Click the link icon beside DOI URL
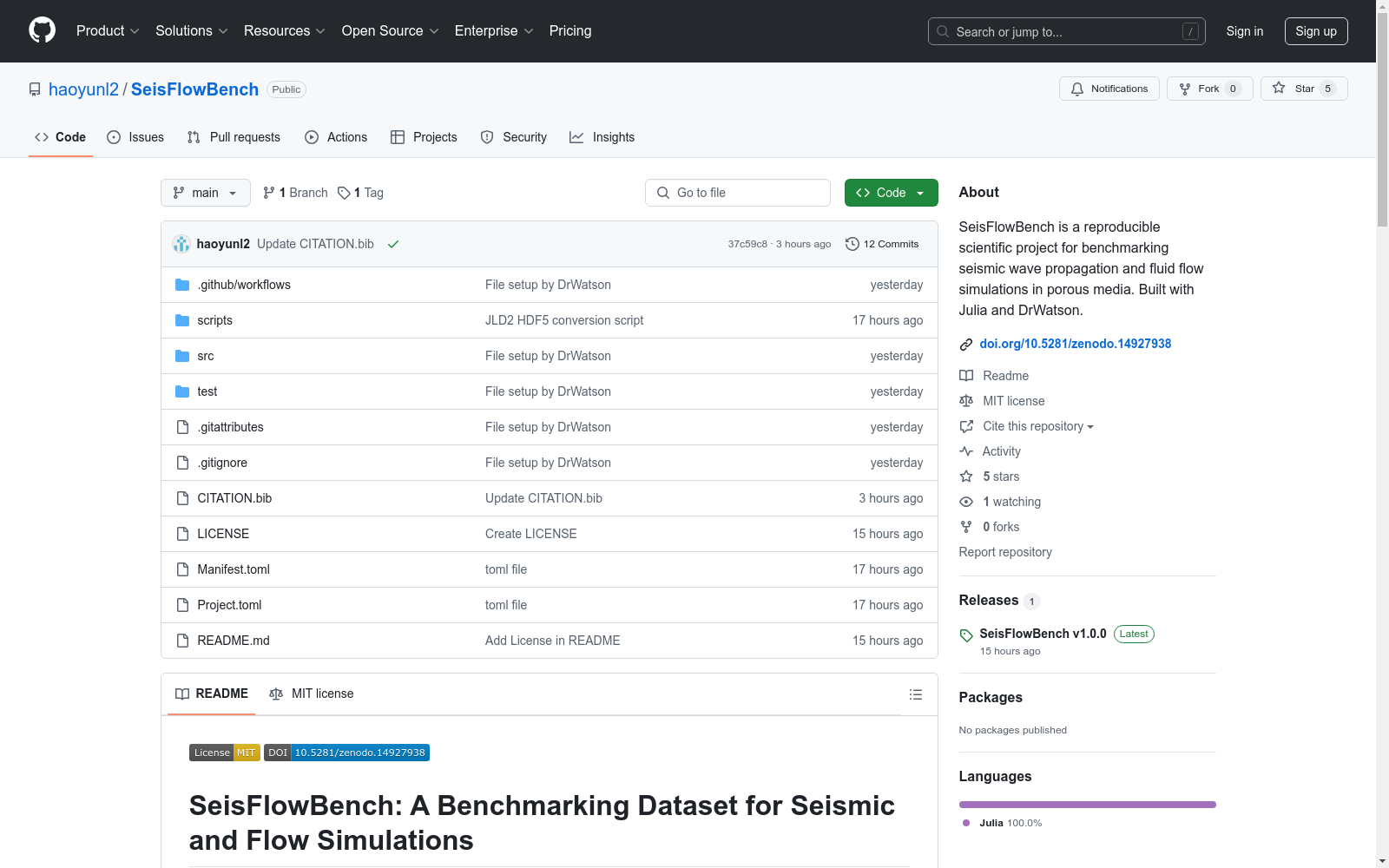This screenshot has width=1389, height=868. [966, 345]
